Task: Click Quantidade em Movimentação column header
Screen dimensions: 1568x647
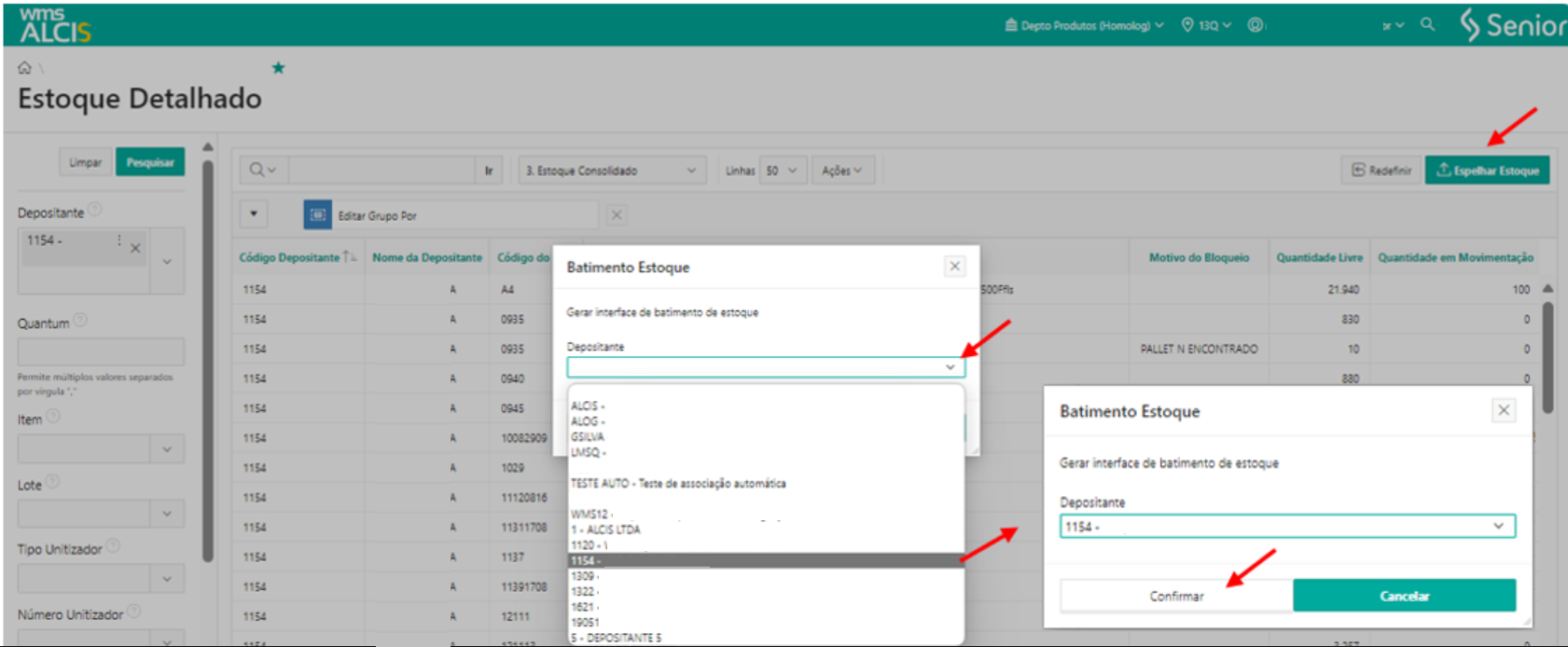Action: pos(1455,257)
